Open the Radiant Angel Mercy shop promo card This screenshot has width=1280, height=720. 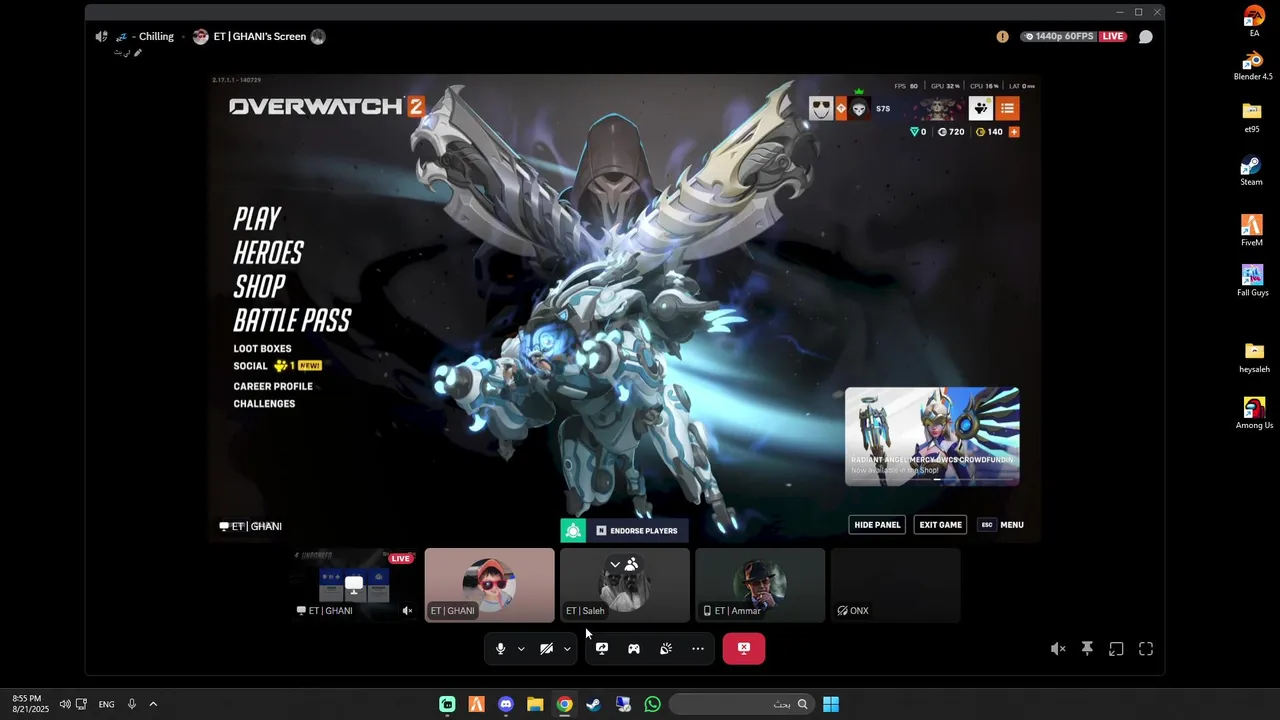click(x=932, y=436)
